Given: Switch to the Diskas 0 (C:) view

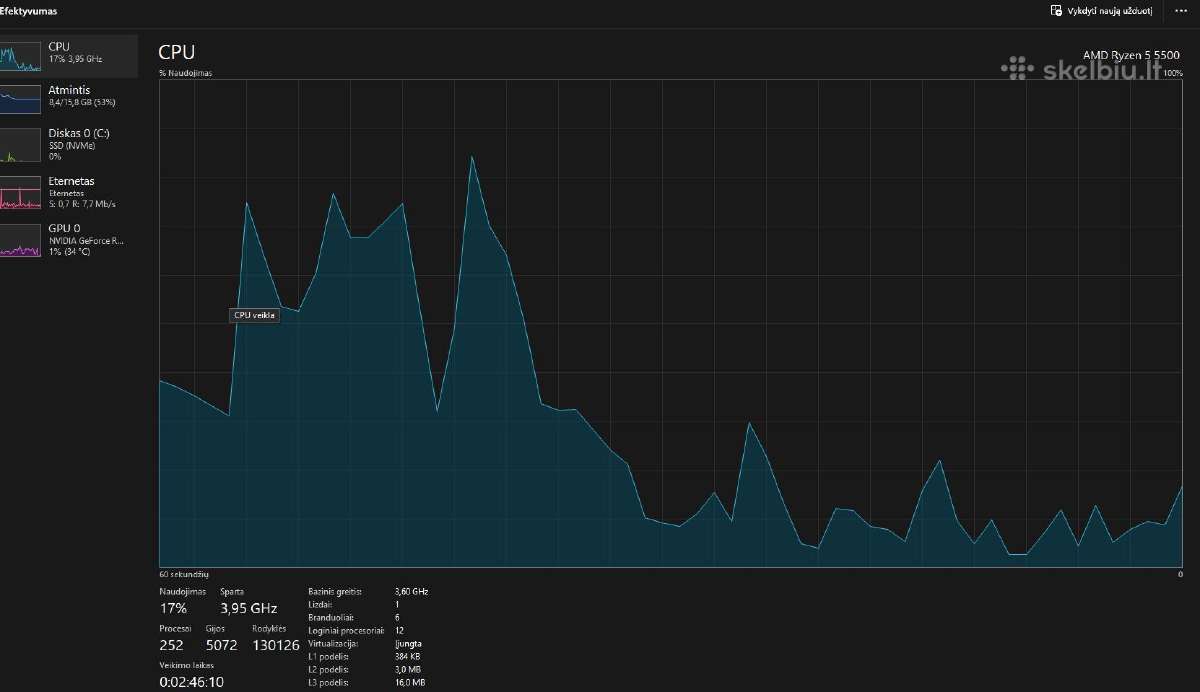Looking at the screenshot, I should [68, 144].
